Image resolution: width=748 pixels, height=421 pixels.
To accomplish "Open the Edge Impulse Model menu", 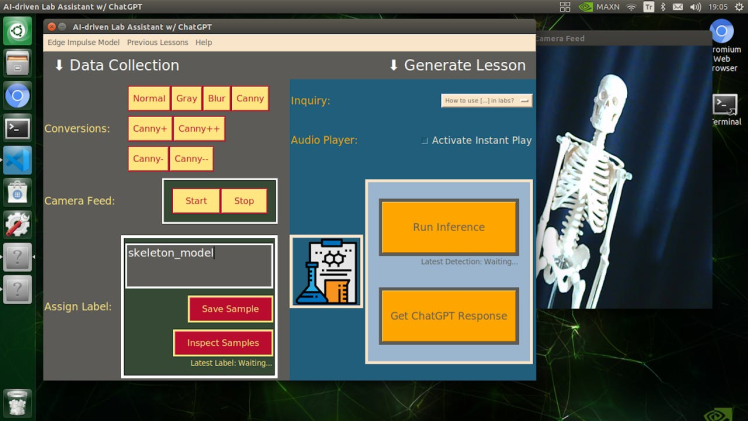I will pyautogui.click(x=83, y=42).
